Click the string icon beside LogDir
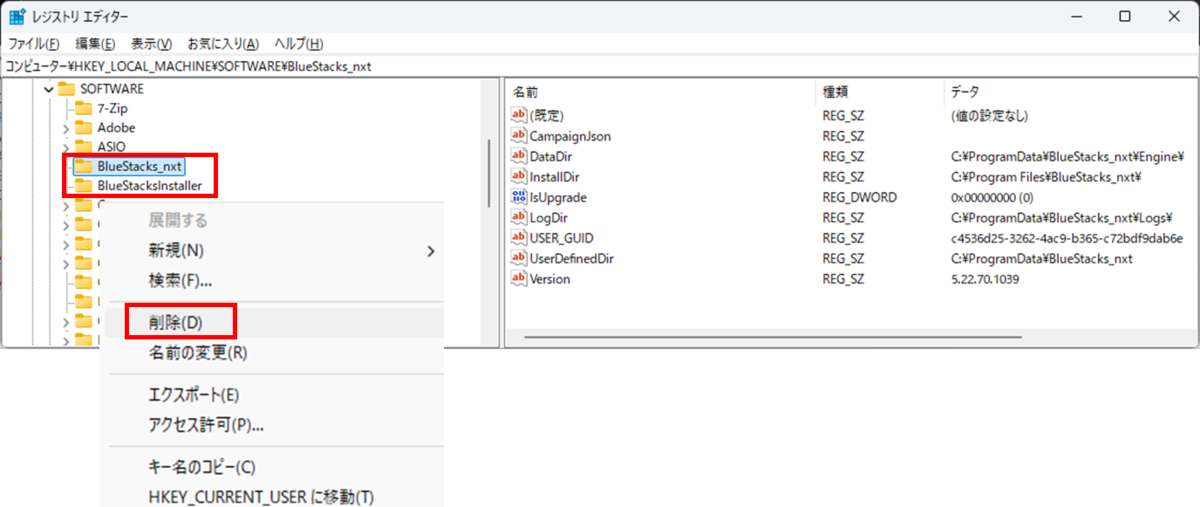The height and width of the screenshot is (507, 1200). (519, 218)
